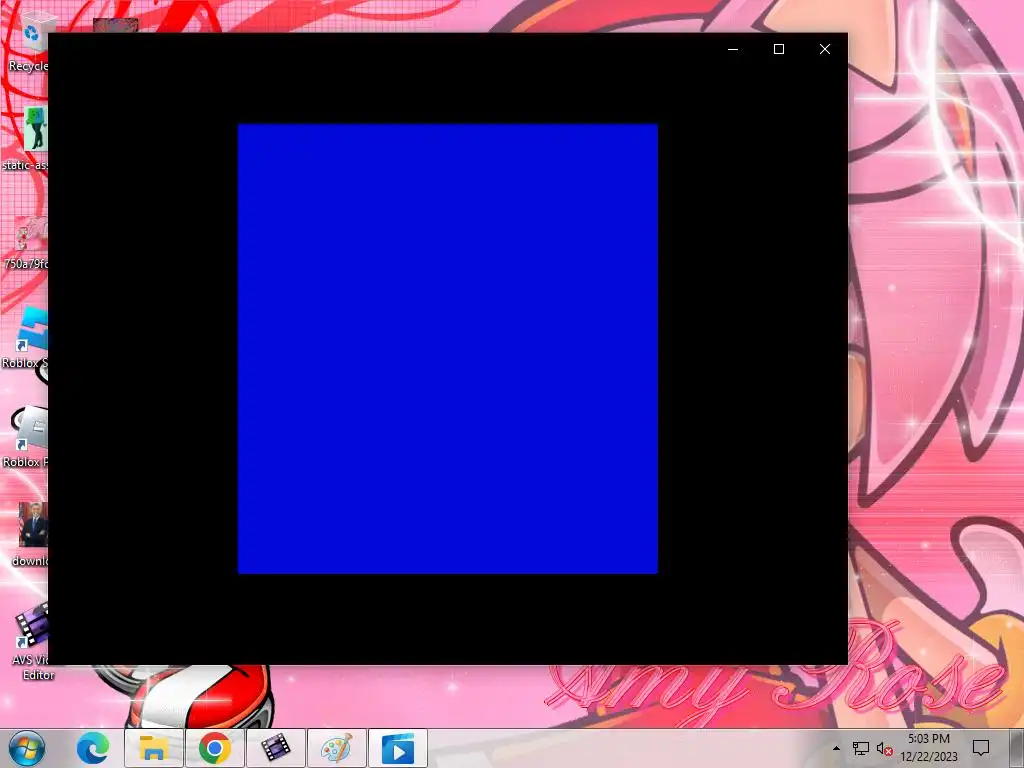
Task: Switch to the media player taskbar icon
Action: tap(398, 748)
